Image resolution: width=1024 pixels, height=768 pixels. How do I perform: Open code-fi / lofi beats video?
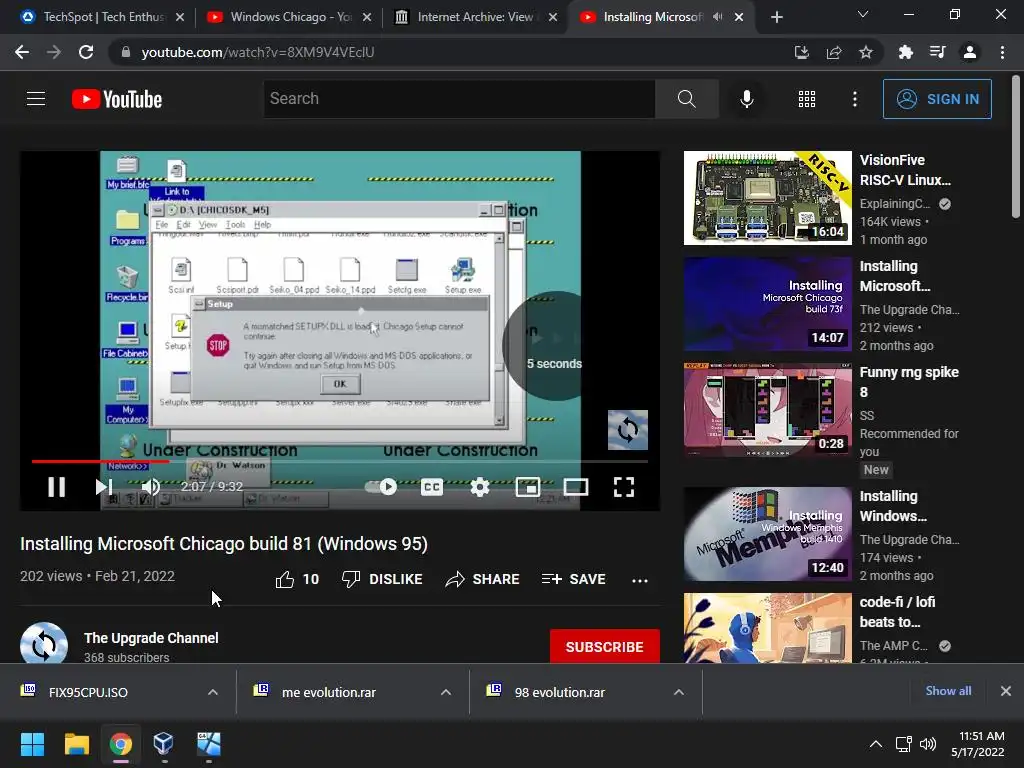pyautogui.click(x=767, y=628)
